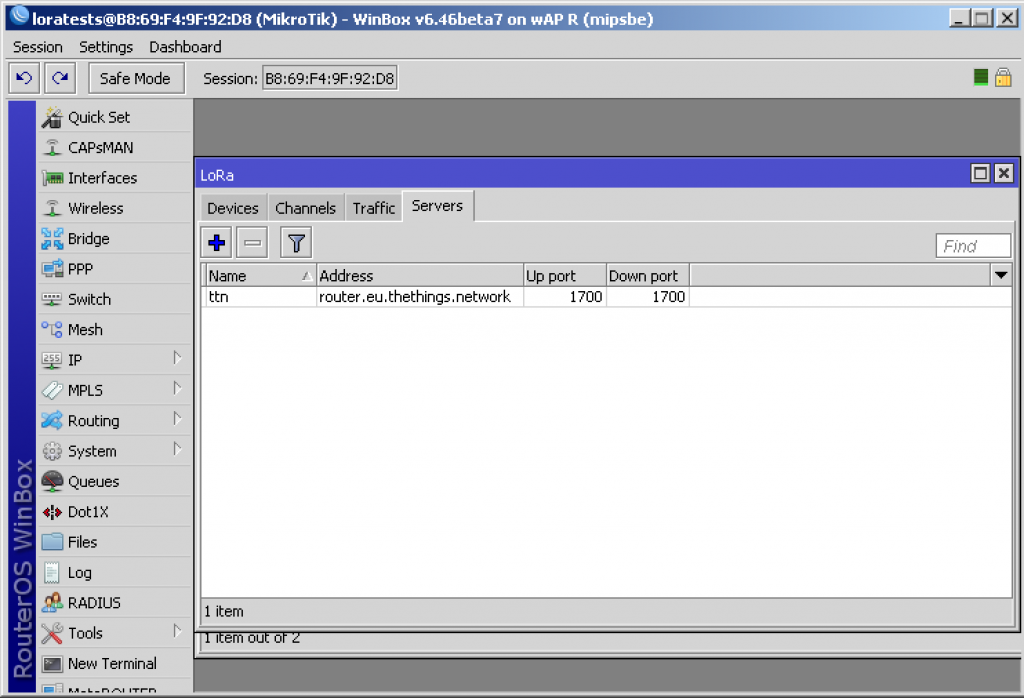Switch to the Channels tab
Viewport: 1024px width, 698px height.
(x=305, y=208)
